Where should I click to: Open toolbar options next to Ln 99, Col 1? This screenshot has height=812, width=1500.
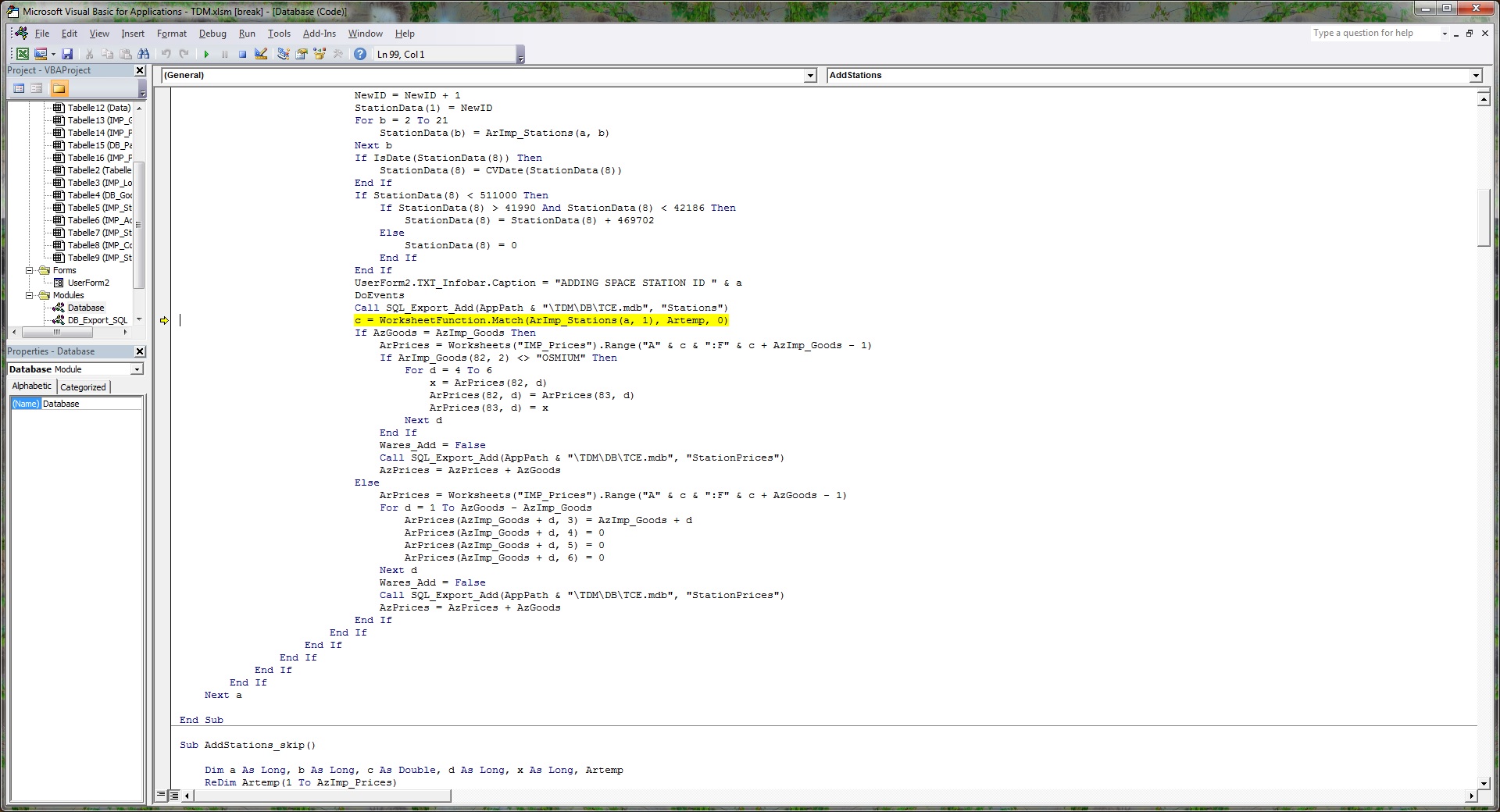click(x=521, y=55)
